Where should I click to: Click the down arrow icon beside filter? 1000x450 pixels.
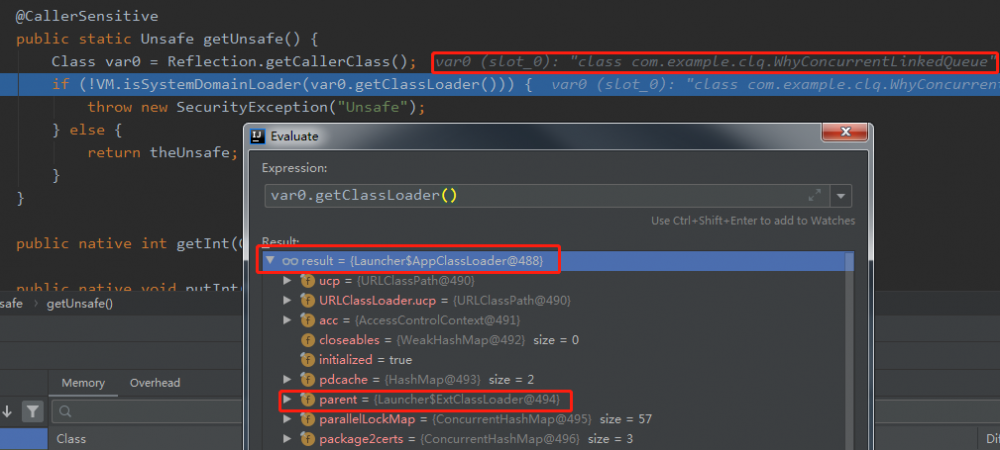tap(8, 412)
